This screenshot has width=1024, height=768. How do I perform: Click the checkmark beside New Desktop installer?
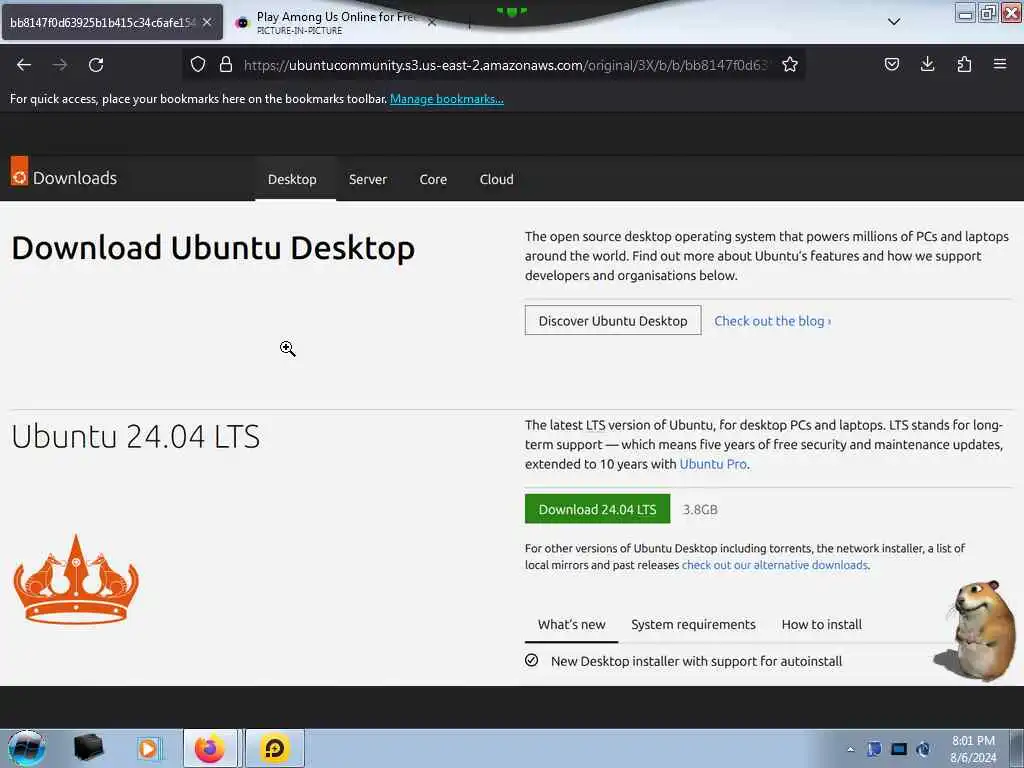(x=532, y=660)
